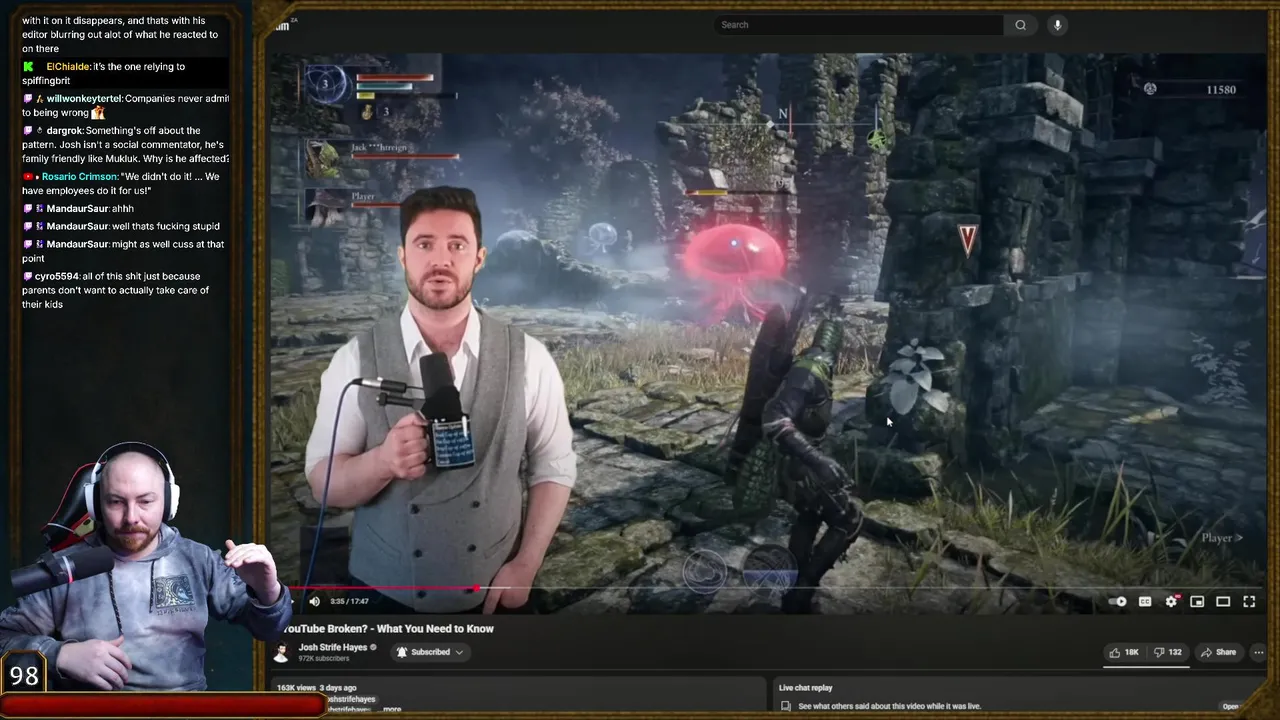Click the Twitch badge beside cyro5594

click(28, 276)
